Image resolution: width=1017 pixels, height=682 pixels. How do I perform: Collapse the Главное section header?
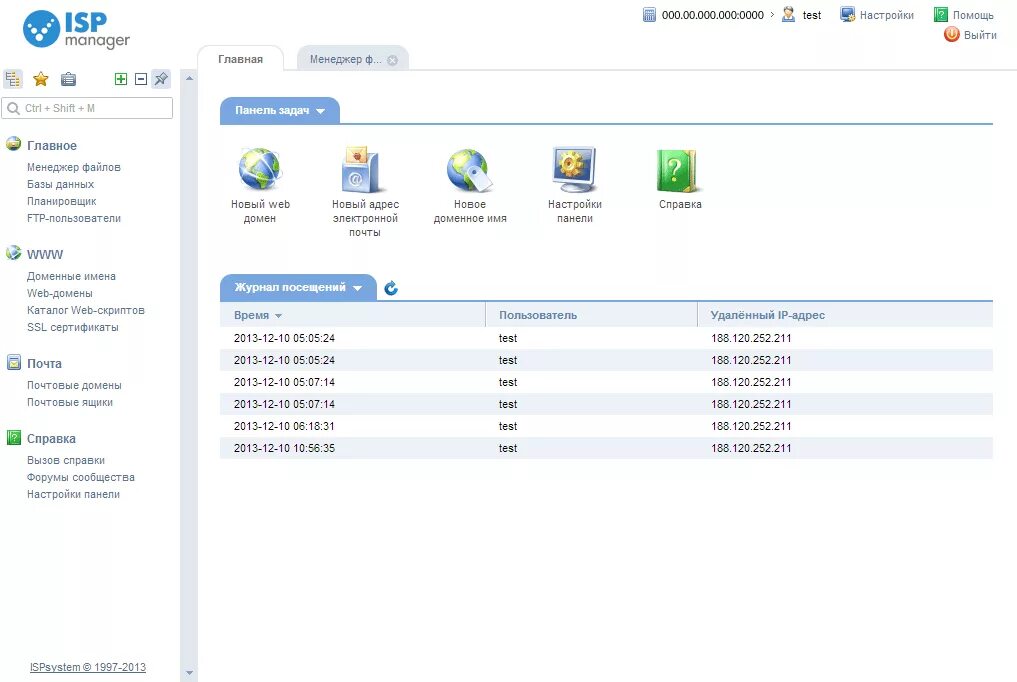click(x=52, y=146)
